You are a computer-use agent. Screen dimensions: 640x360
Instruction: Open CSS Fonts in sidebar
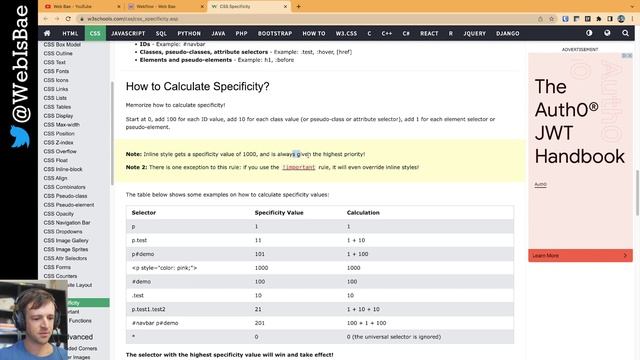(x=56, y=71)
